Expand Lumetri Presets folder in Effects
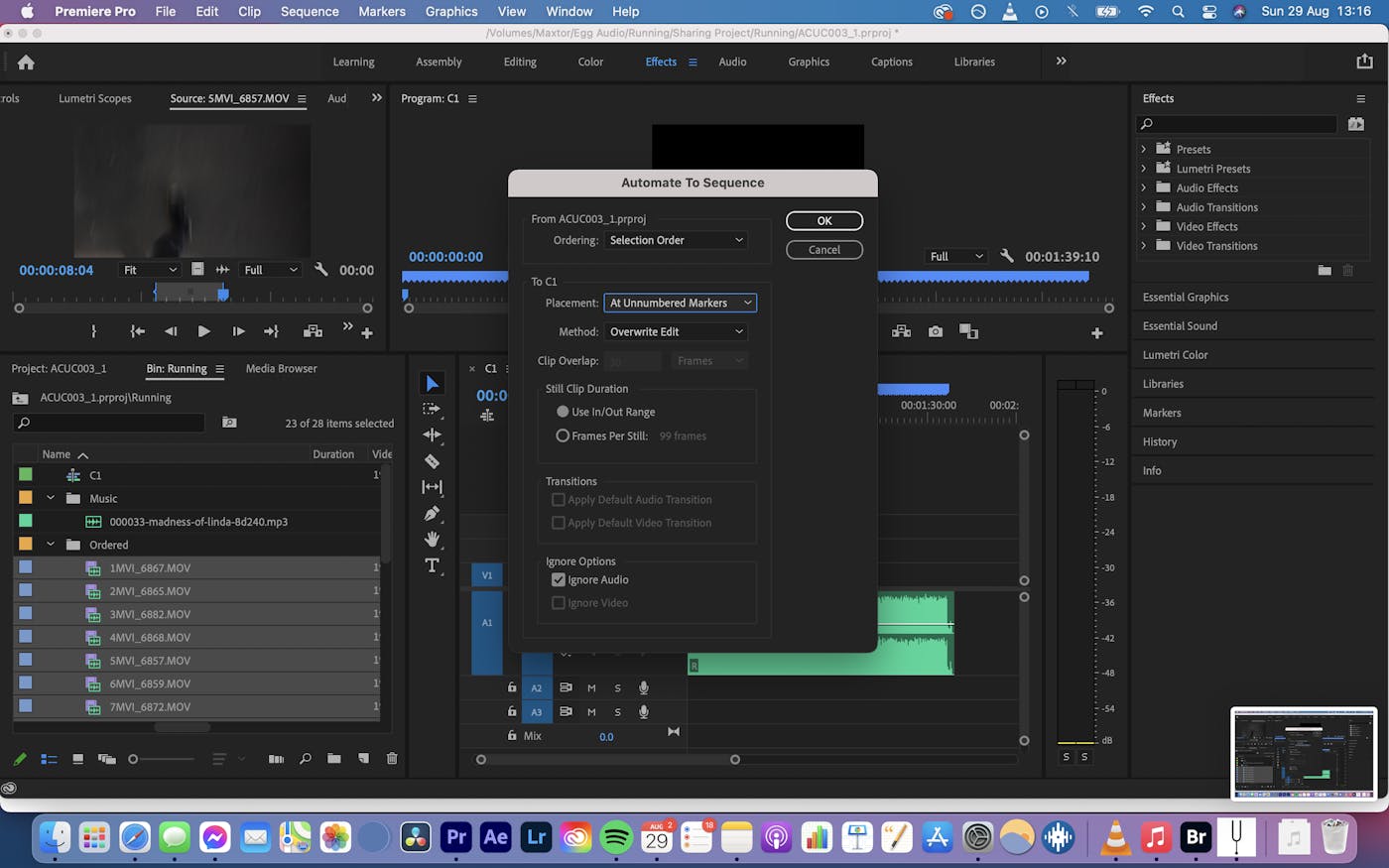The width and height of the screenshot is (1389, 868). [1143, 169]
